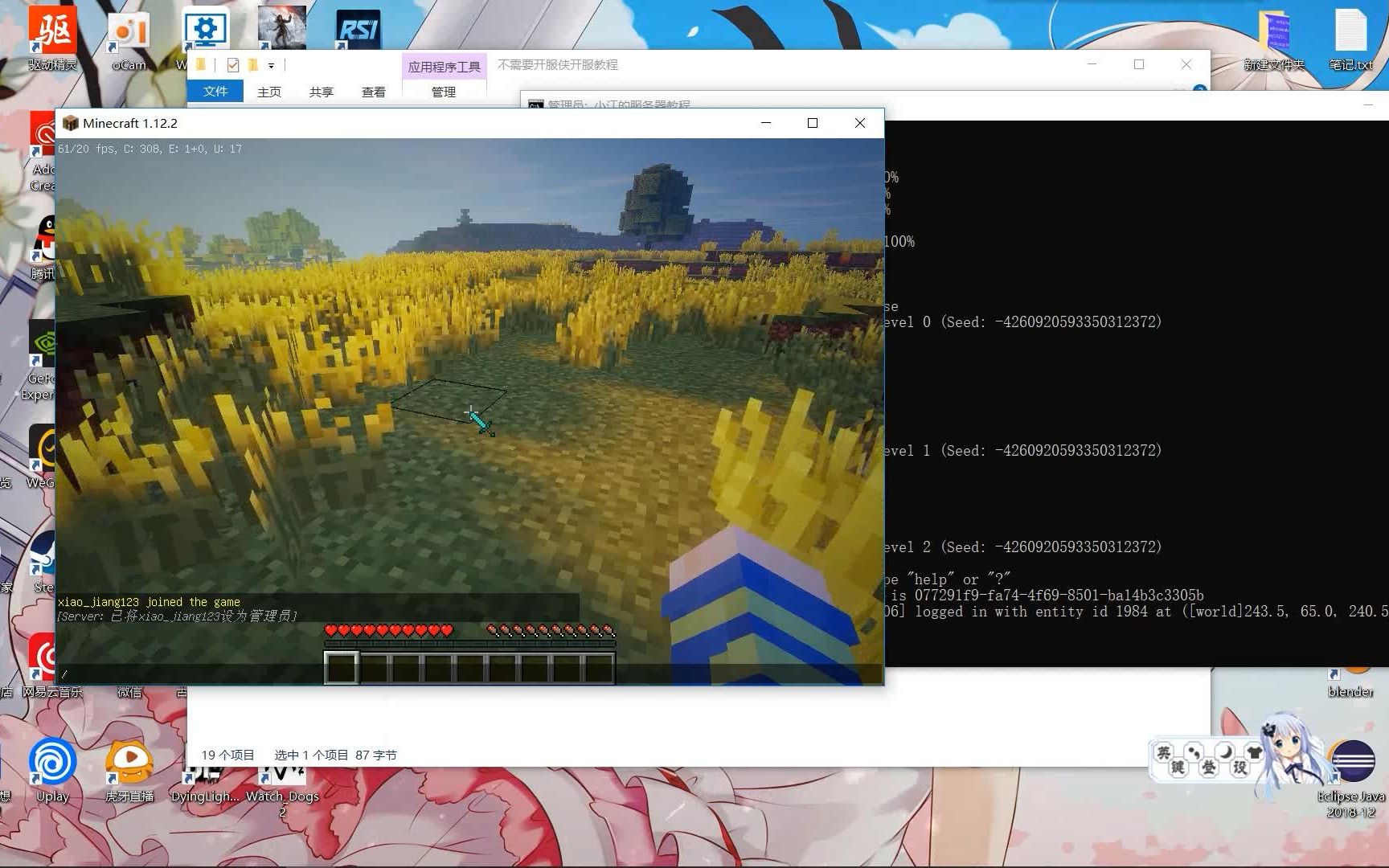
Task: Click 'level 2 (Seed' console line
Action: [x=1022, y=547]
